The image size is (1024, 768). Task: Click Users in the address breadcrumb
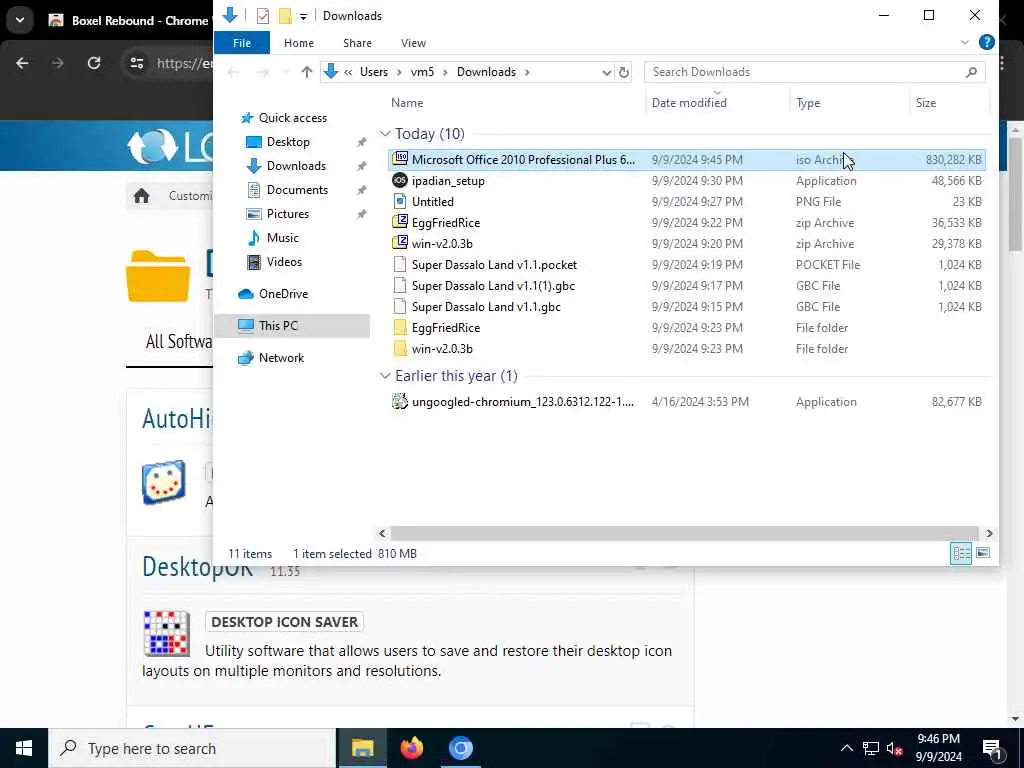point(374,72)
